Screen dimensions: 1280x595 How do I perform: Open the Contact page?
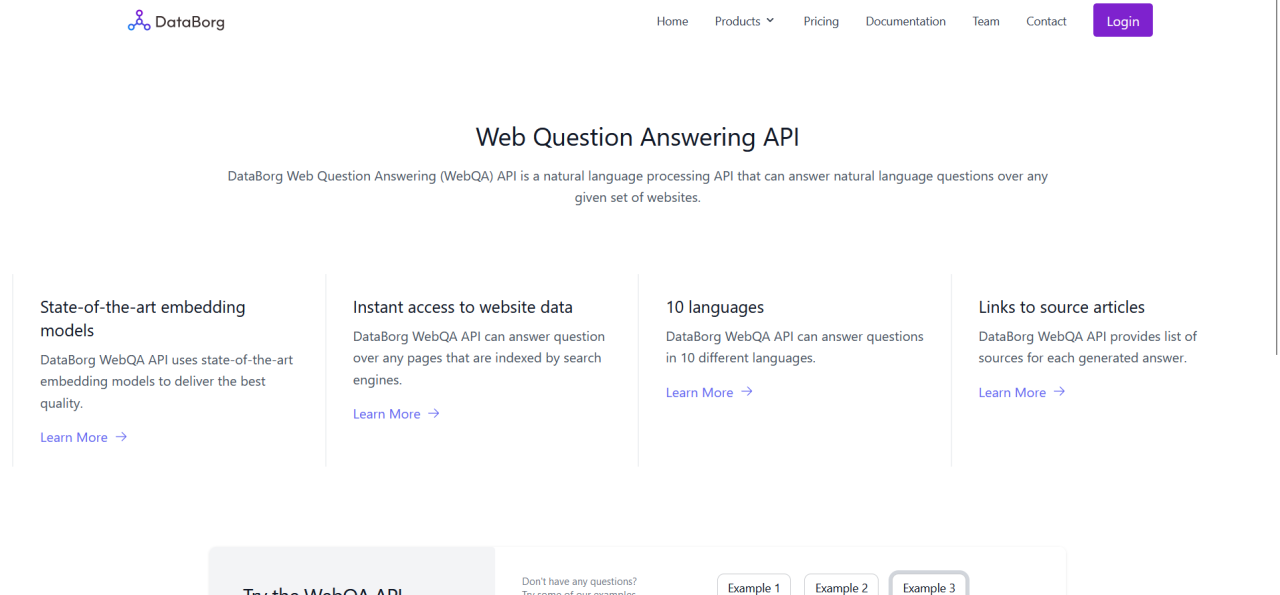(x=1046, y=21)
